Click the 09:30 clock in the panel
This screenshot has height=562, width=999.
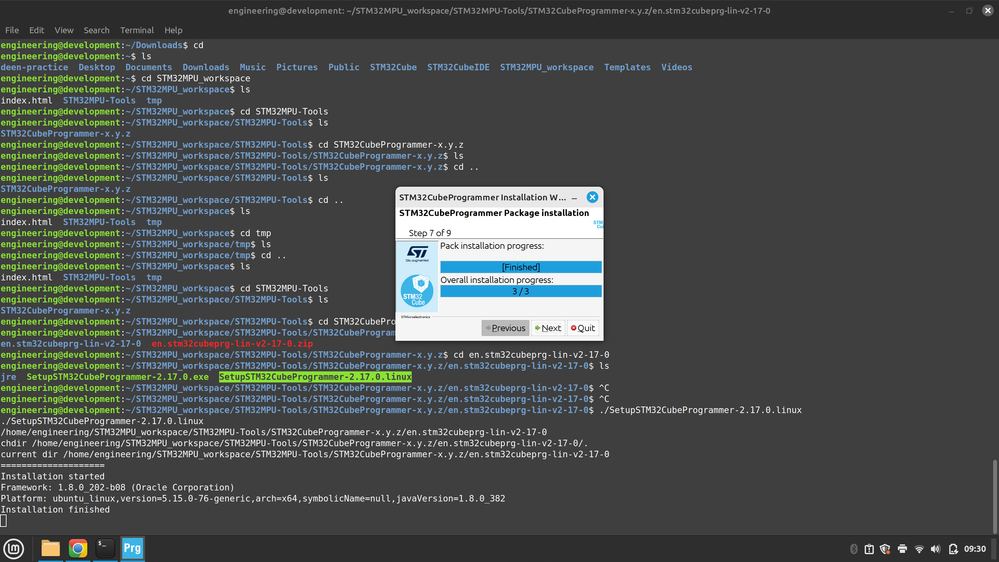975,549
